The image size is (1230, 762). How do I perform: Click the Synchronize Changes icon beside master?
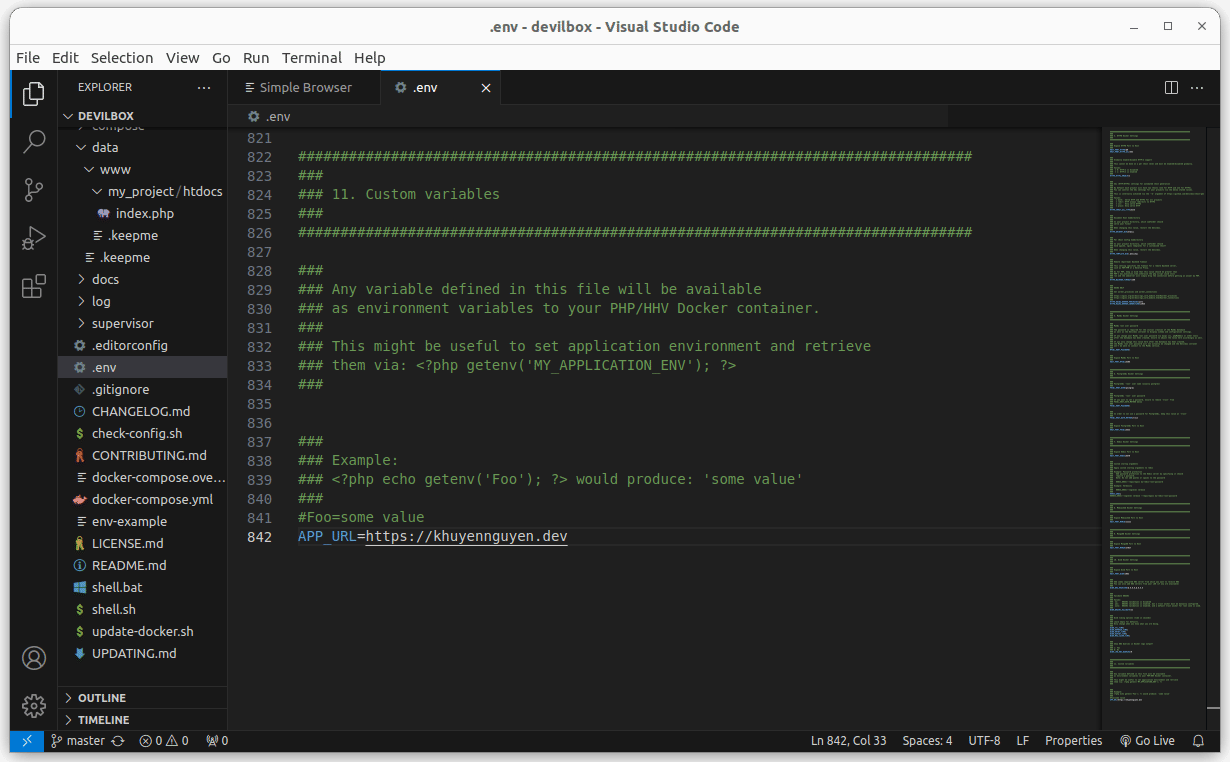click(118, 741)
